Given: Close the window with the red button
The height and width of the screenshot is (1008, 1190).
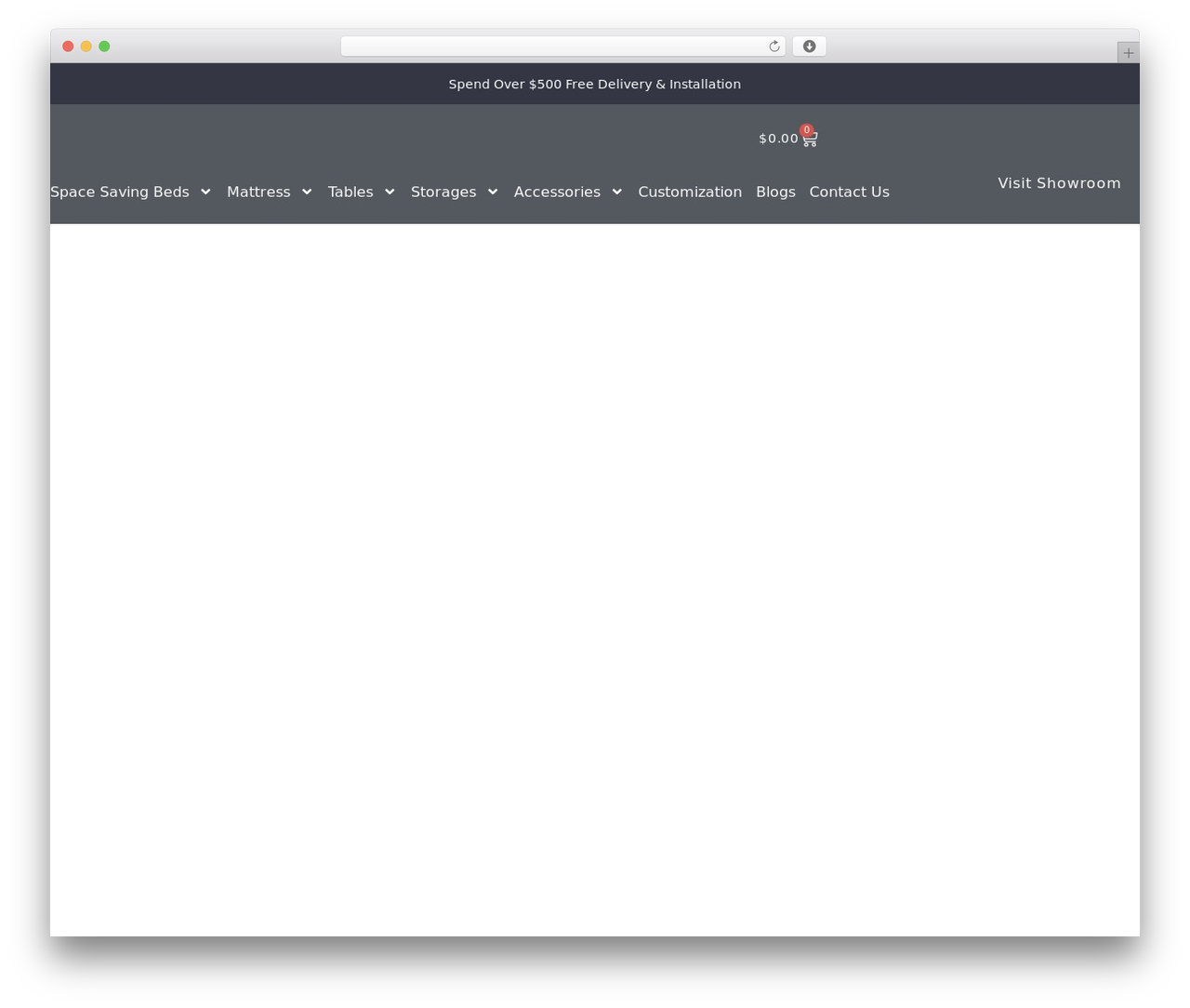Looking at the screenshot, I should pyautogui.click(x=68, y=46).
